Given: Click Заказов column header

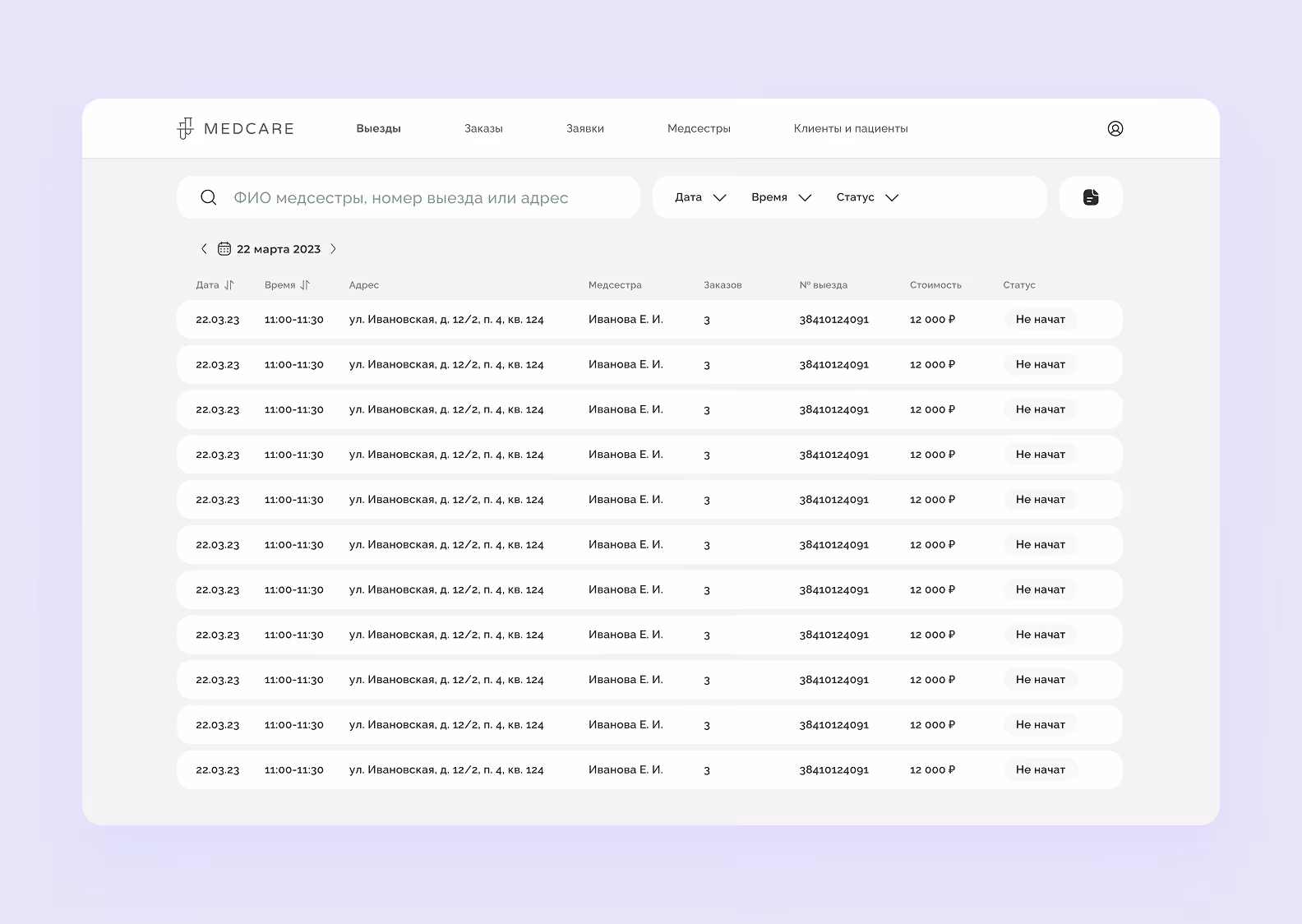Looking at the screenshot, I should [x=723, y=285].
